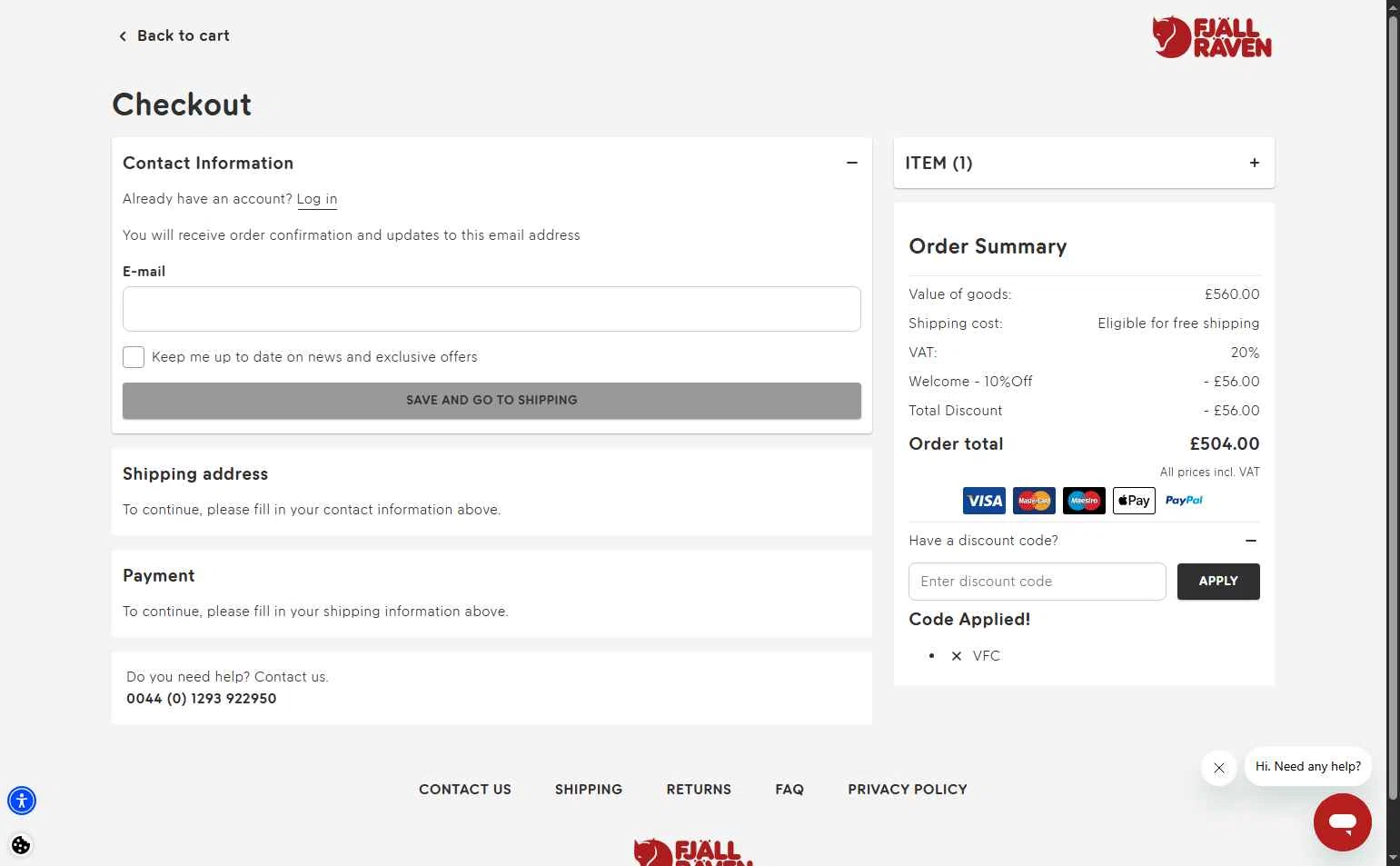Viewport: 1400px width, 866px height.
Task: Open the red chat bubble
Action: pyautogui.click(x=1343, y=822)
